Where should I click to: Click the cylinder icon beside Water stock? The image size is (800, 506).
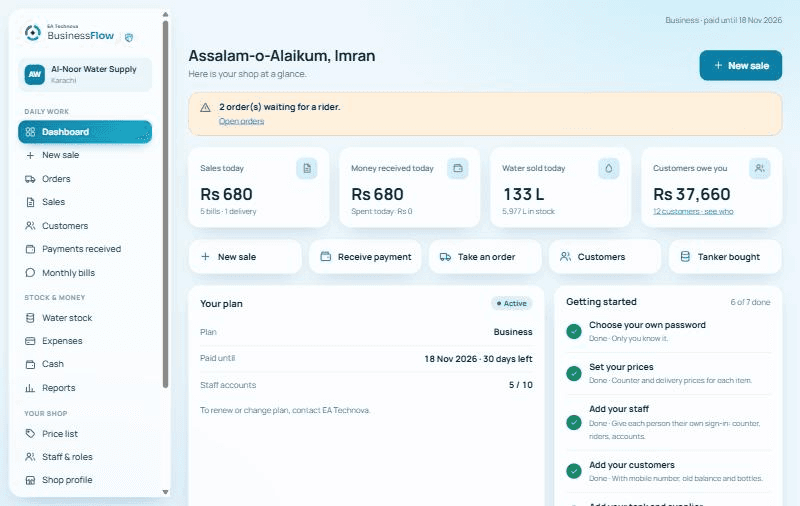click(x=30, y=318)
